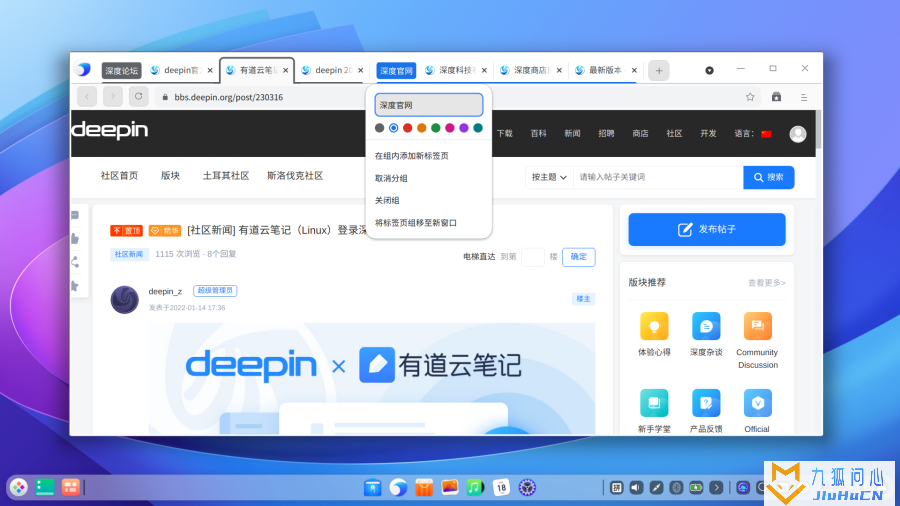
Task: Click the comment icon in left sidebar
Action: click(x=75, y=215)
